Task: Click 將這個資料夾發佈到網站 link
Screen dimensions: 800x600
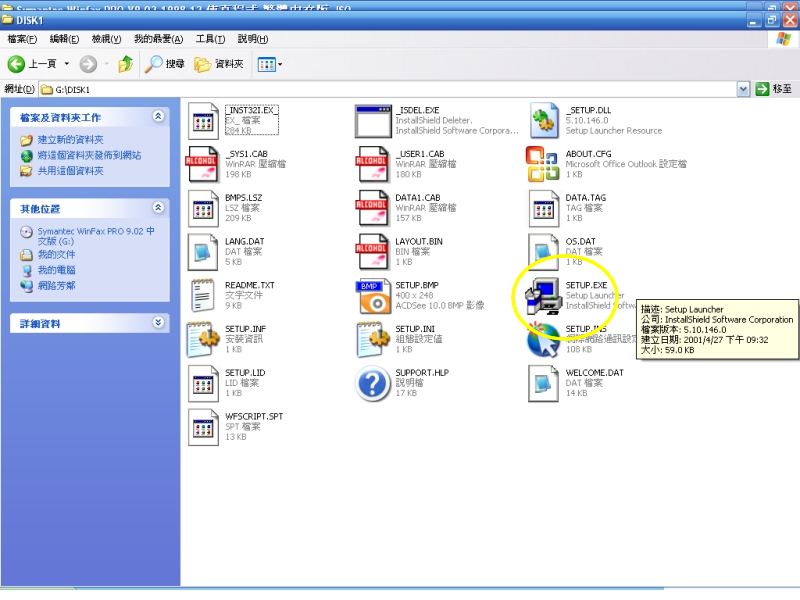Action: [89, 155]
